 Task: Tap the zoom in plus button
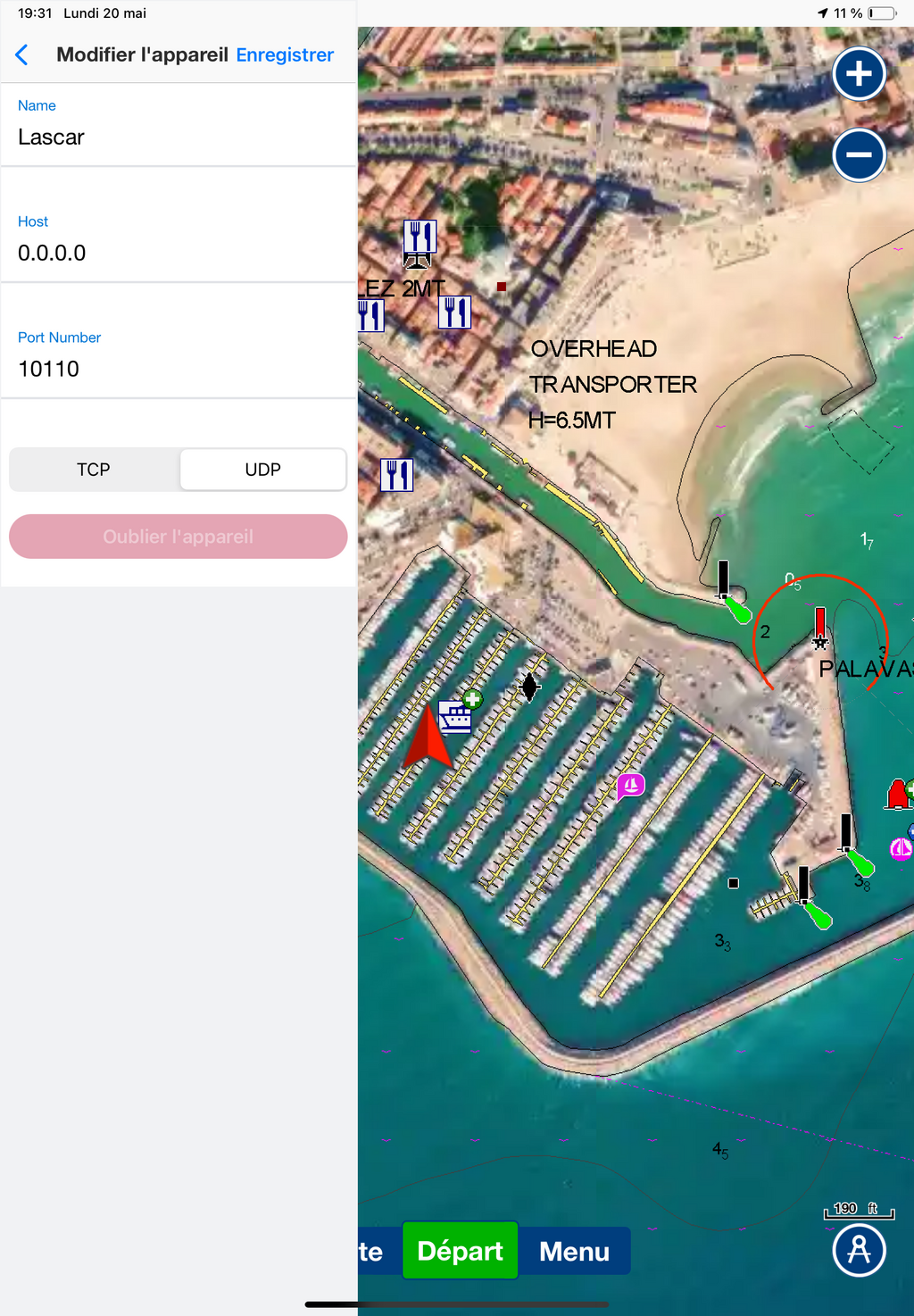859,73
